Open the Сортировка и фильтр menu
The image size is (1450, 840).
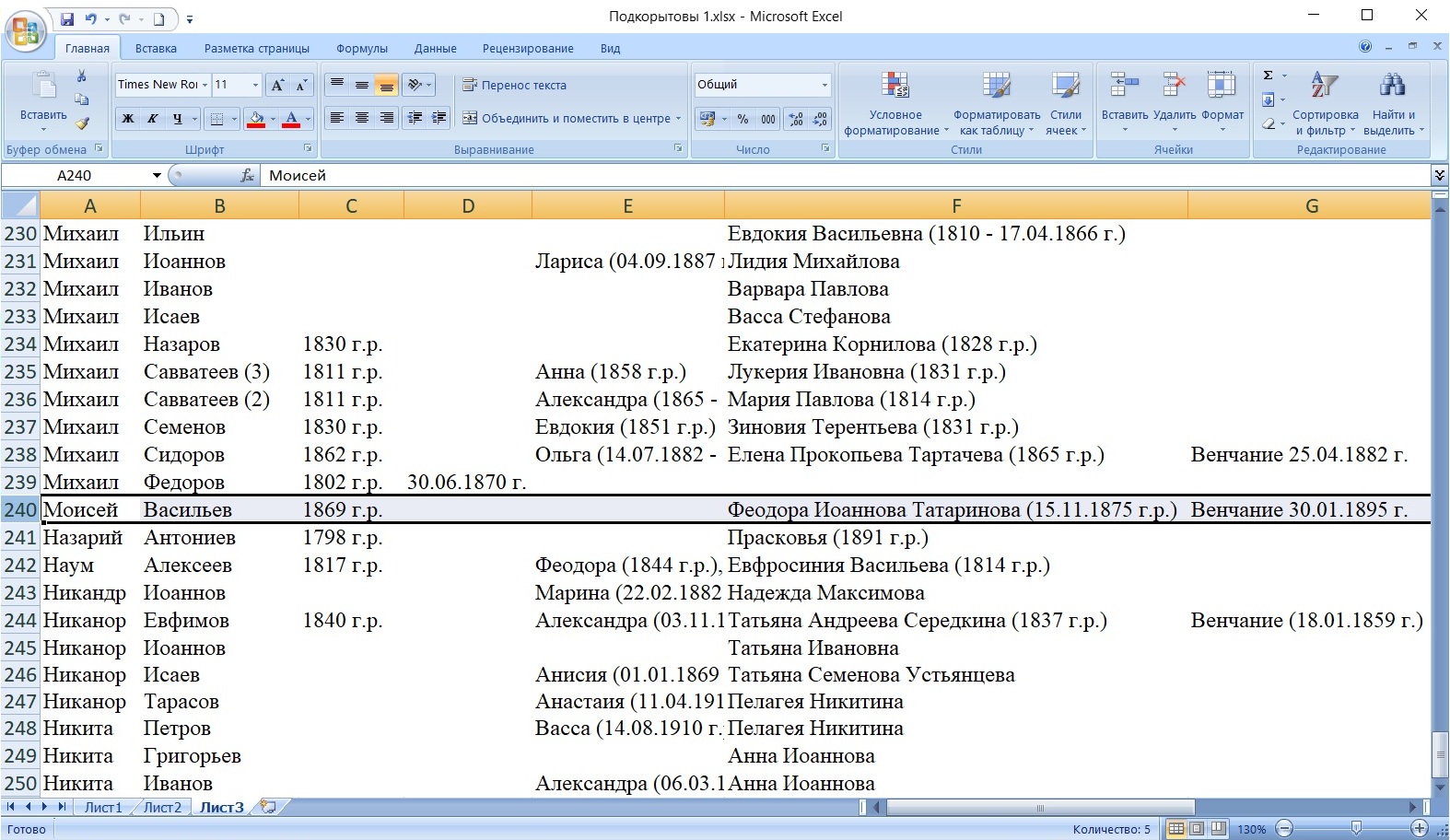click(1325, 103)
